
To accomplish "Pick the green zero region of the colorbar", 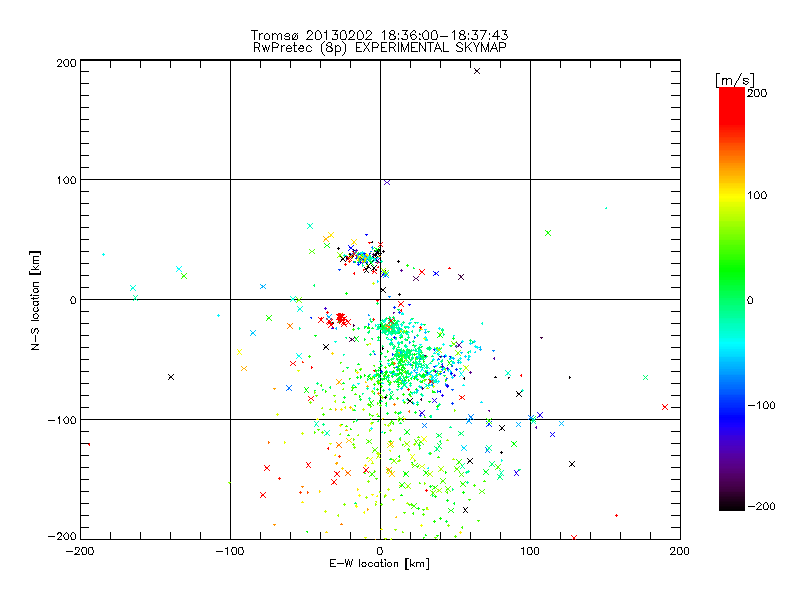I will tap(732, 299).
